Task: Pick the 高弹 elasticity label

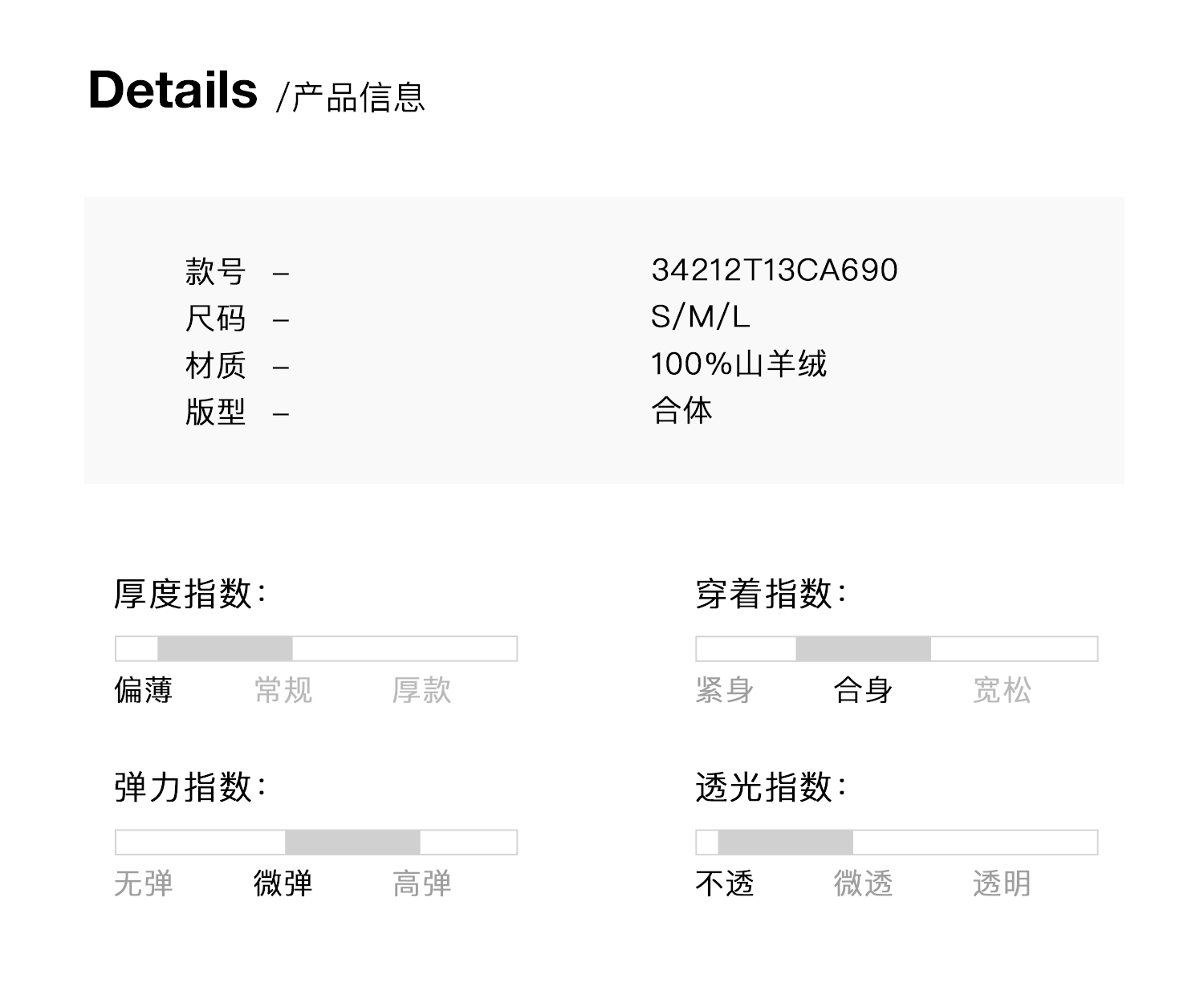Action: 422,883
